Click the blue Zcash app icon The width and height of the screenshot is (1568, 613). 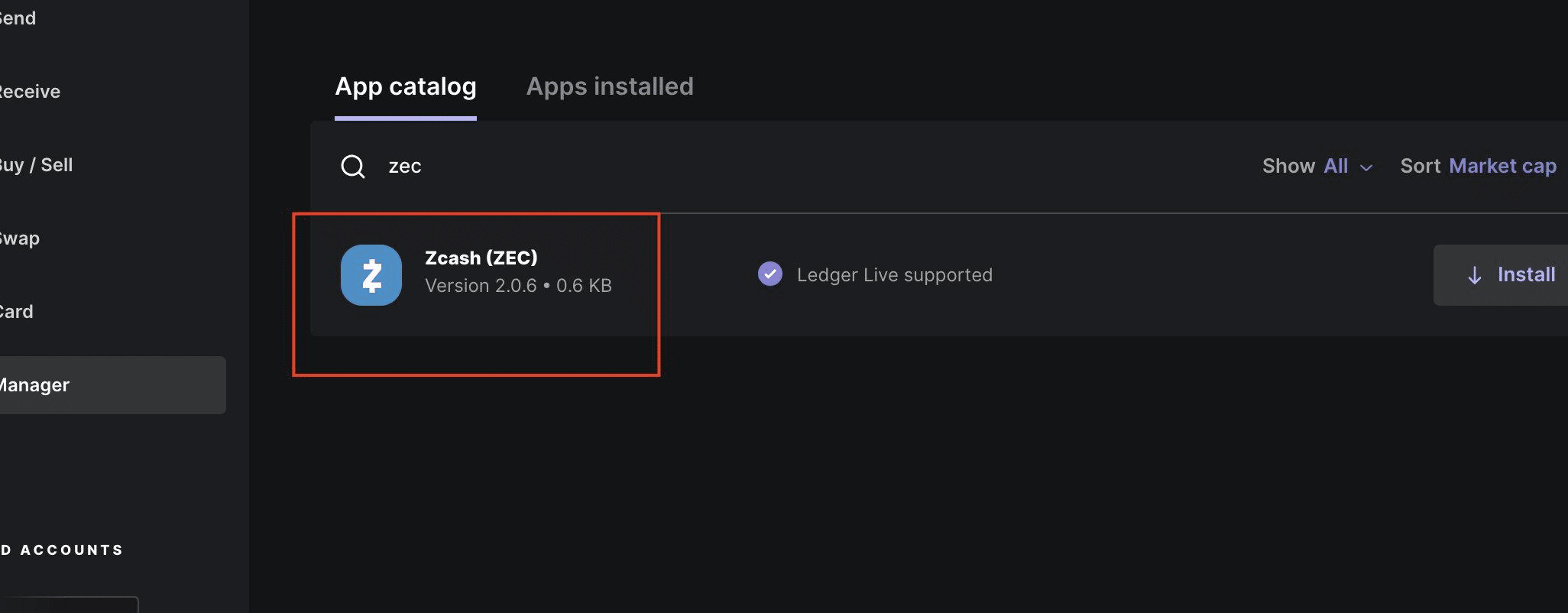tap(371, 275)
